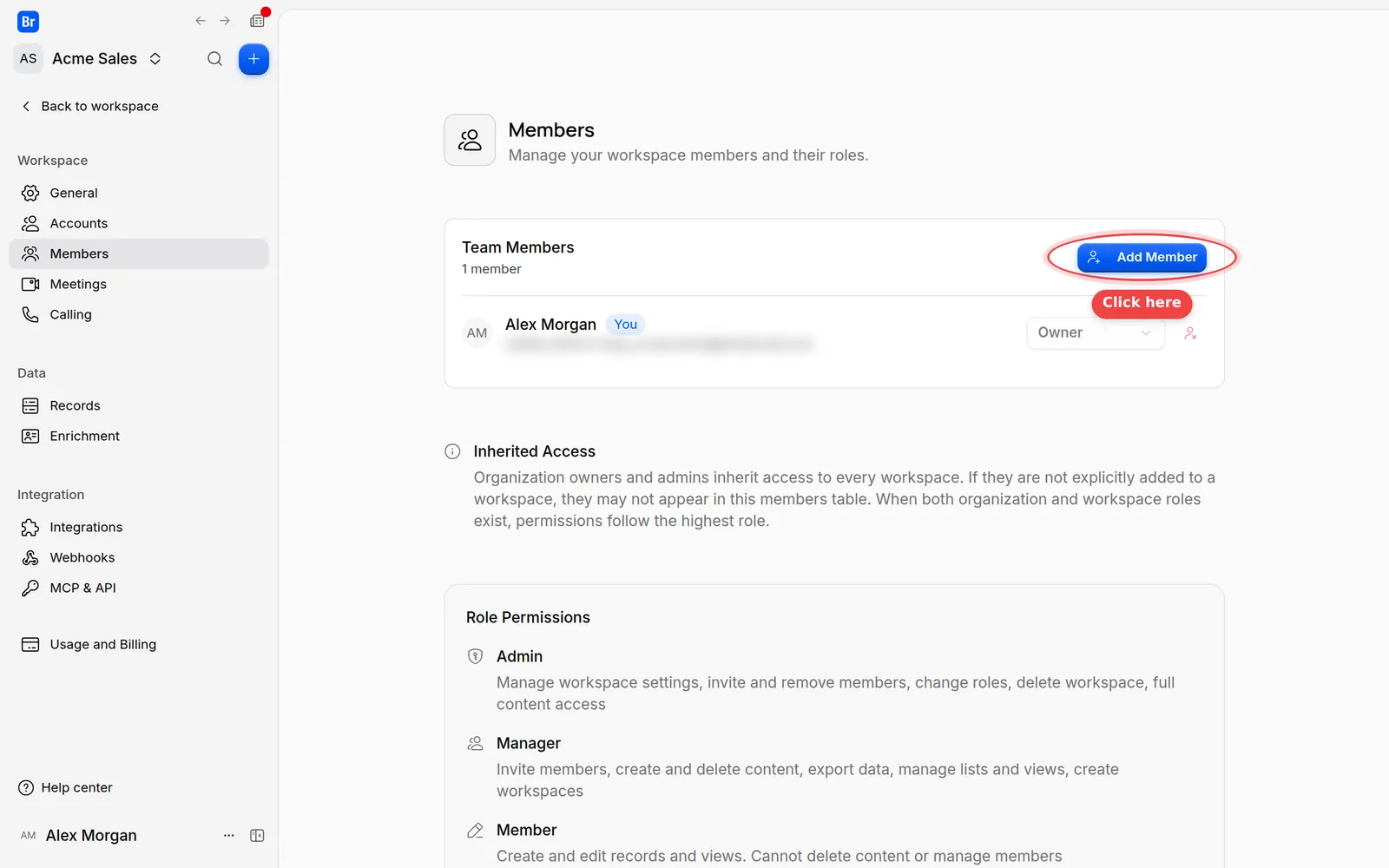This screenshot has height=868, width=1389.
Task: Click the '1 member' count text
Action: coord(491,269)
